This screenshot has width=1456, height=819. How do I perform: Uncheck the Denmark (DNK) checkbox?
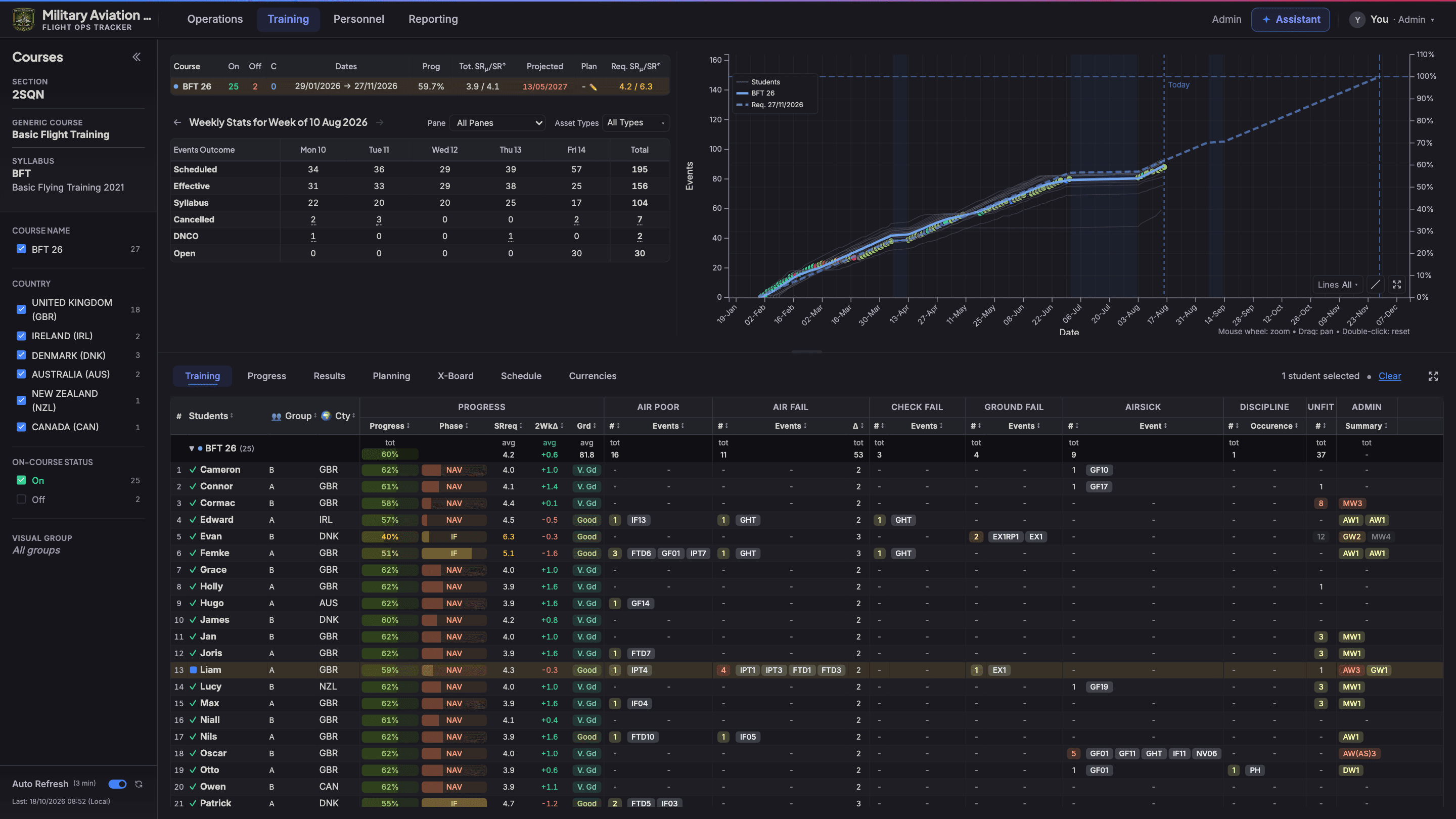(21, 355)
